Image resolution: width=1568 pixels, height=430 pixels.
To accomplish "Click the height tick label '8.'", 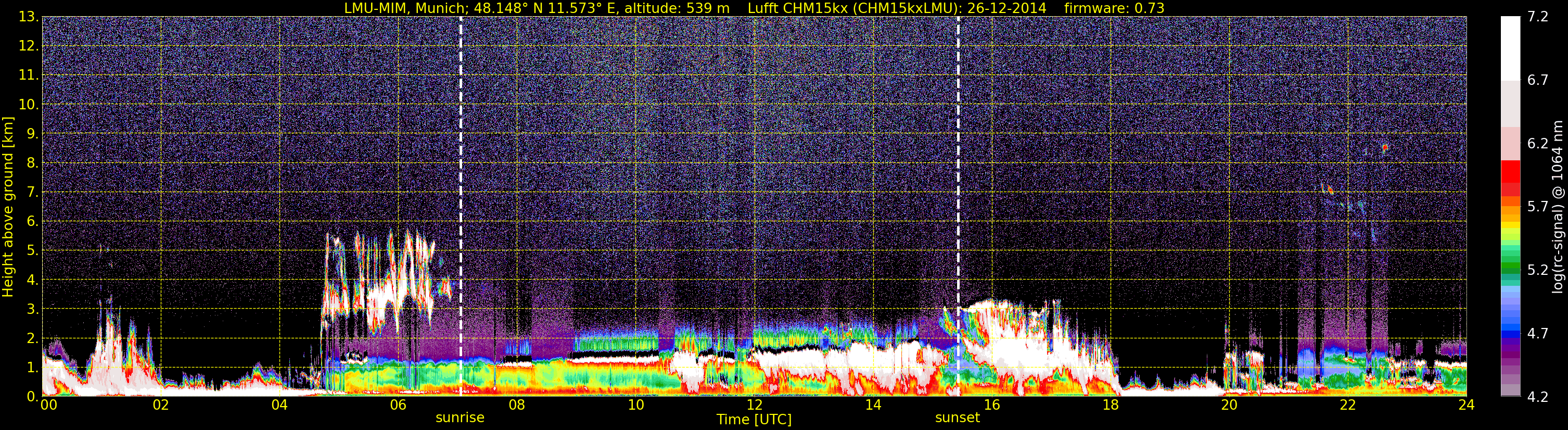I will point(32,163).
